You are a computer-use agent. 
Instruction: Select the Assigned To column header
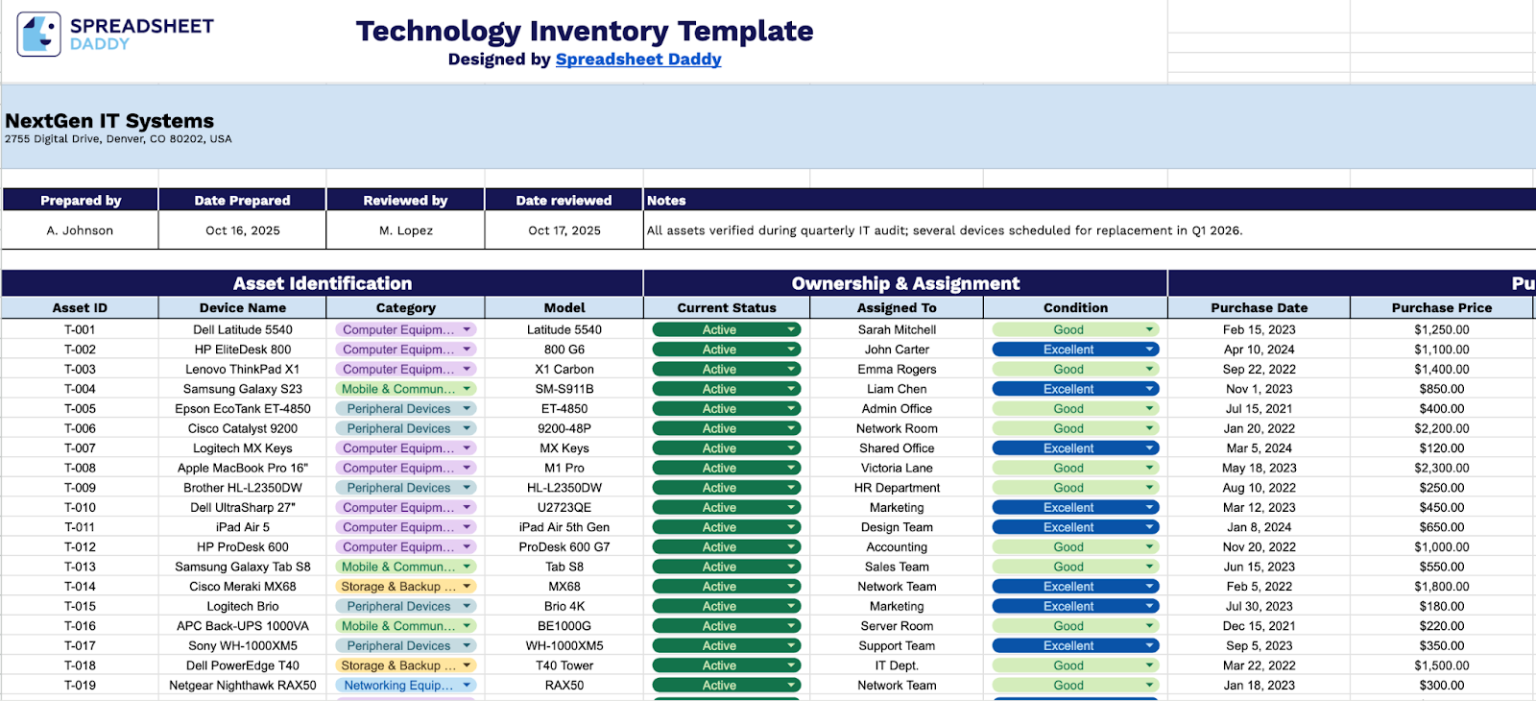click(897, 308)
